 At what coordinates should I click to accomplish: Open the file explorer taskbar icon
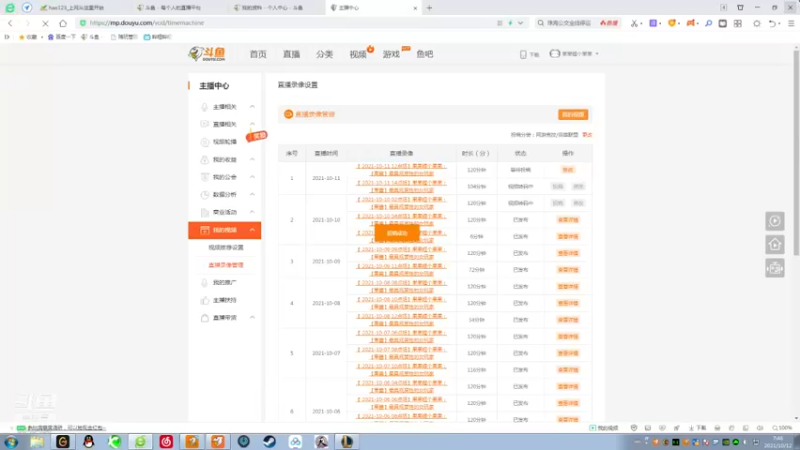point(37,442)
